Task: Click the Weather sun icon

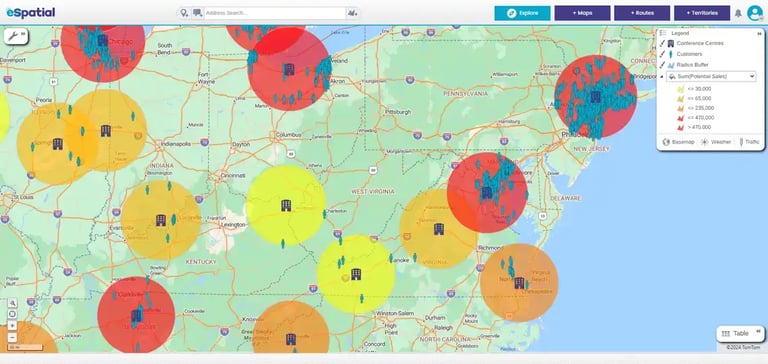Action: point(704,142)
